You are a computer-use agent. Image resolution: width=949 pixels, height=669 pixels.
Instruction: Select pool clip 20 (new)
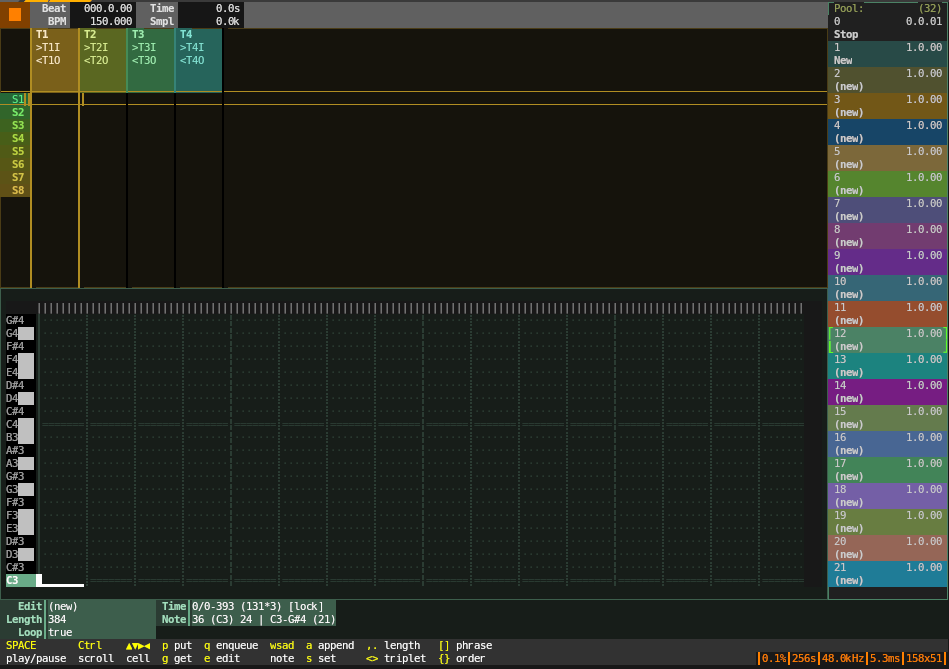(x=888, y=549)
